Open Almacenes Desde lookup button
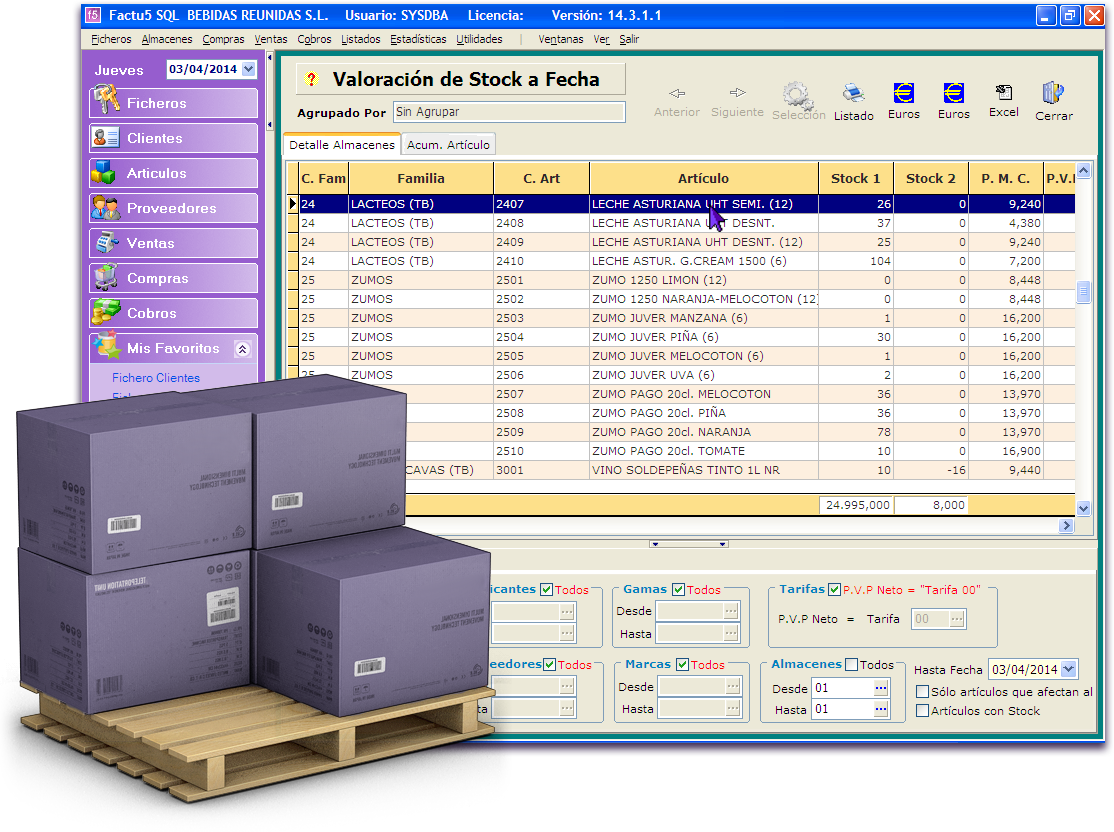 click(881, 688)
